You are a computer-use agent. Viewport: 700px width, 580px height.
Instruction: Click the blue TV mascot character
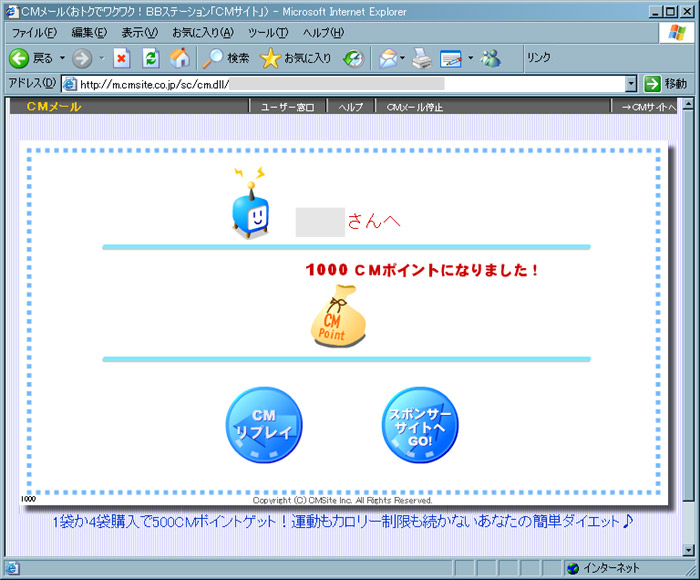point(250,203)
